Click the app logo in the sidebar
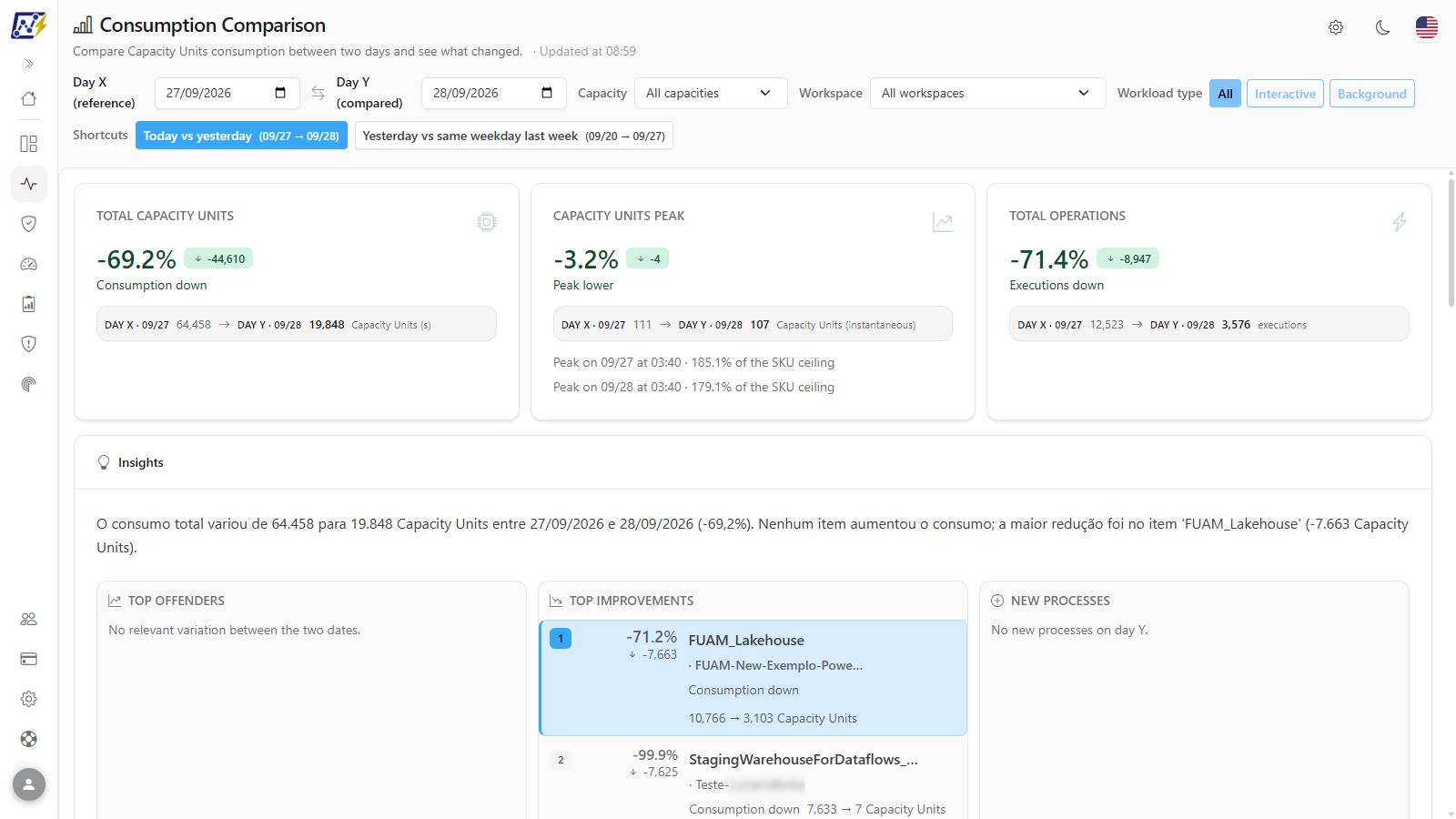The image size is (1456, 819). [x=28, y=25]
